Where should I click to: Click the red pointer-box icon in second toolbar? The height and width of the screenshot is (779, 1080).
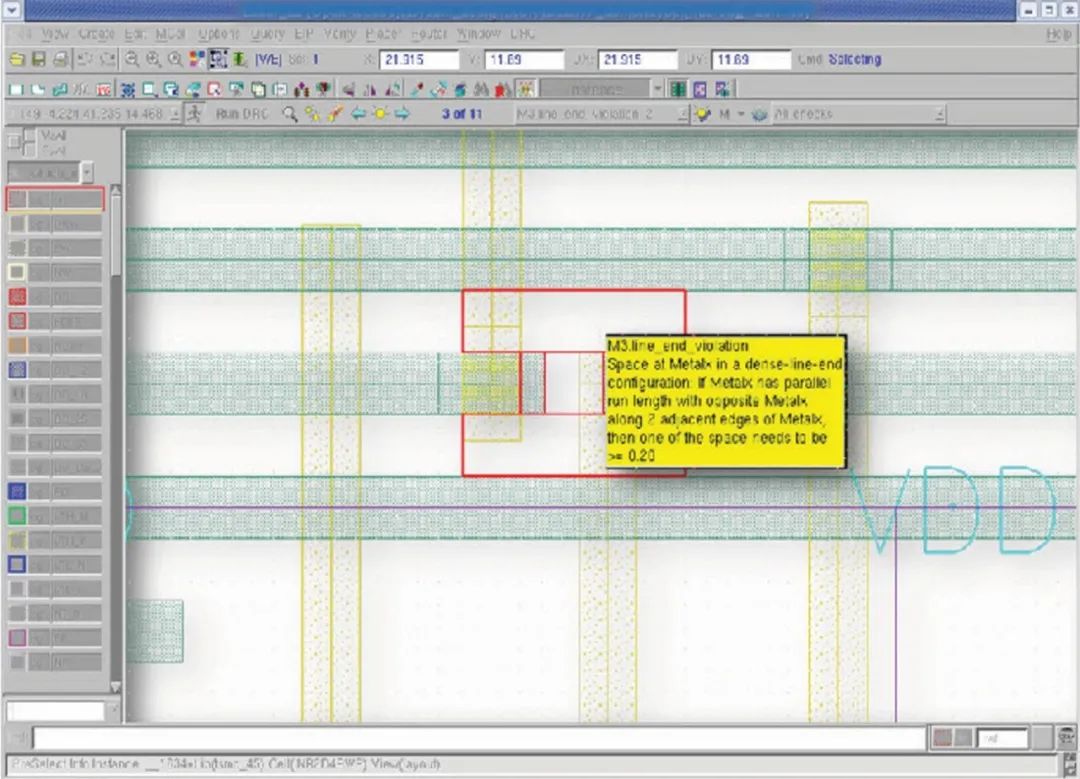(214, 89)
